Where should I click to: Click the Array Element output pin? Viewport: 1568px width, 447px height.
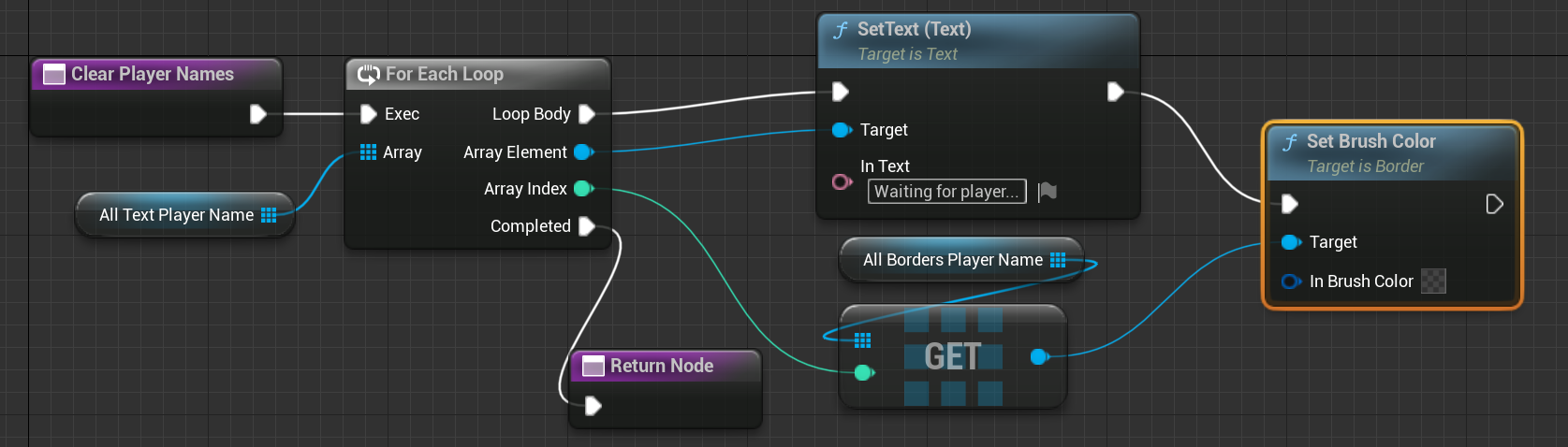[x=583, y=152]
